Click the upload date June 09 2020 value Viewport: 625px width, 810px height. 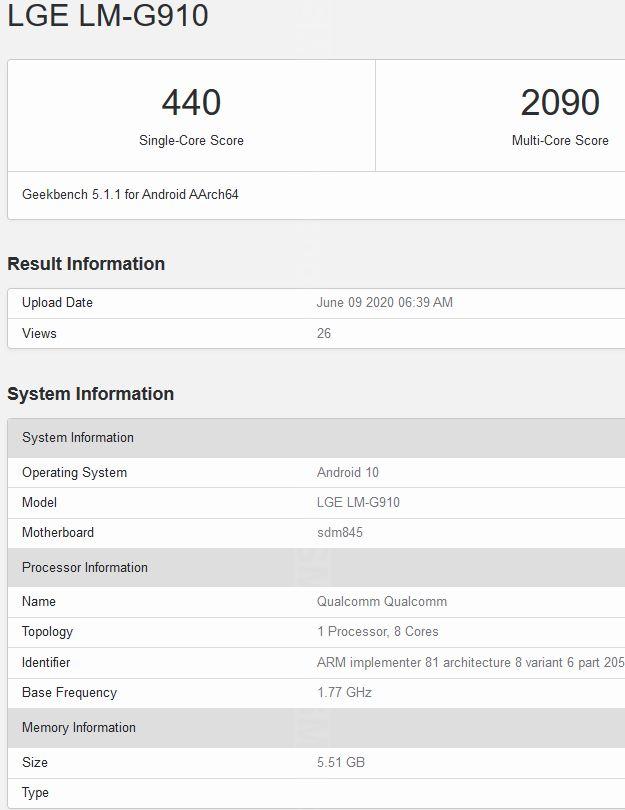pos(385,303)
